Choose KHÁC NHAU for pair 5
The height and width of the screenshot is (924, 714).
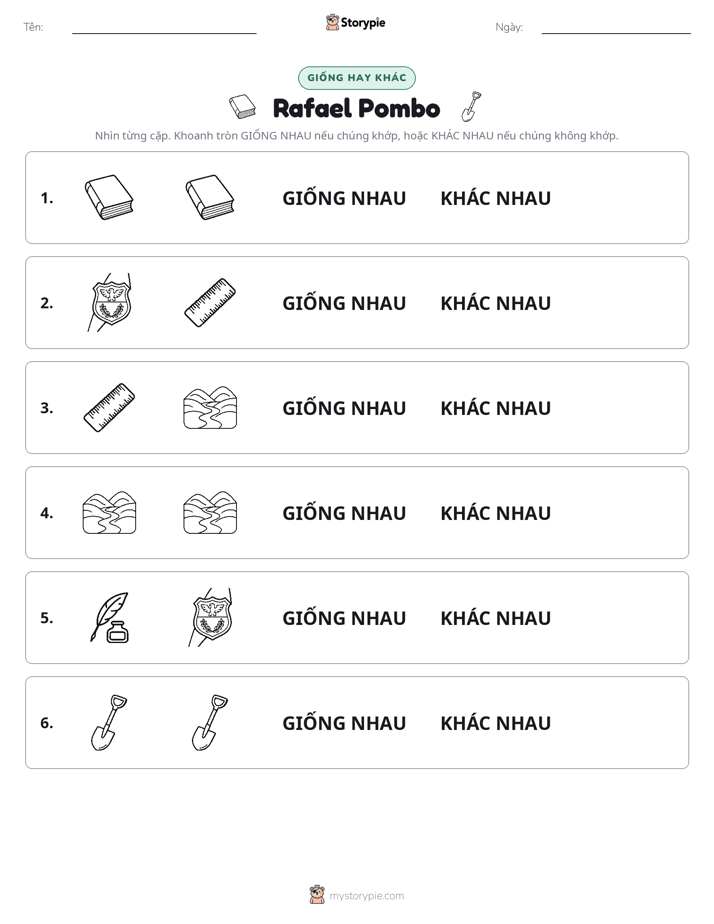coord(495,618)
